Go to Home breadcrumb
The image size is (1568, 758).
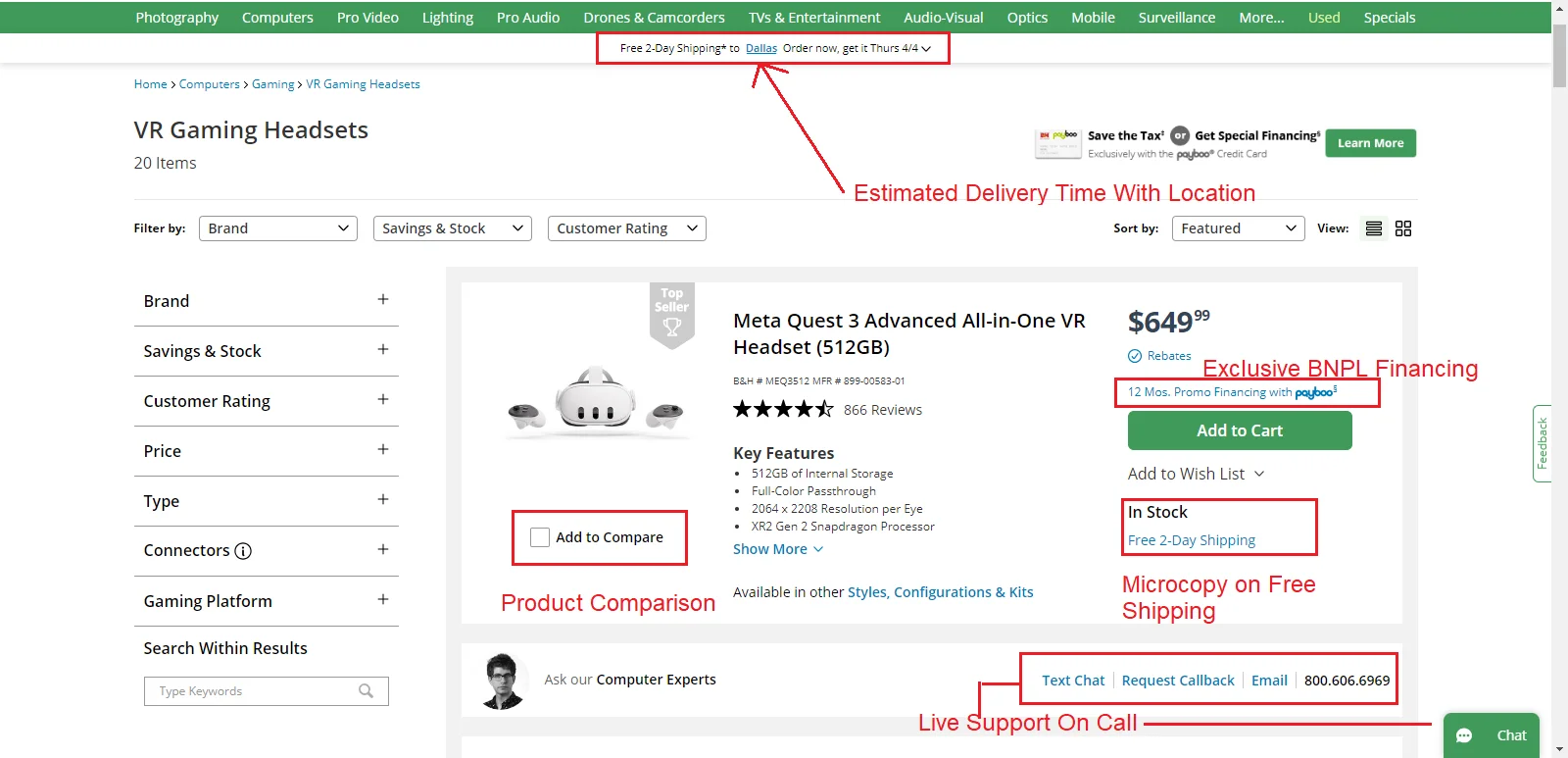151,84
